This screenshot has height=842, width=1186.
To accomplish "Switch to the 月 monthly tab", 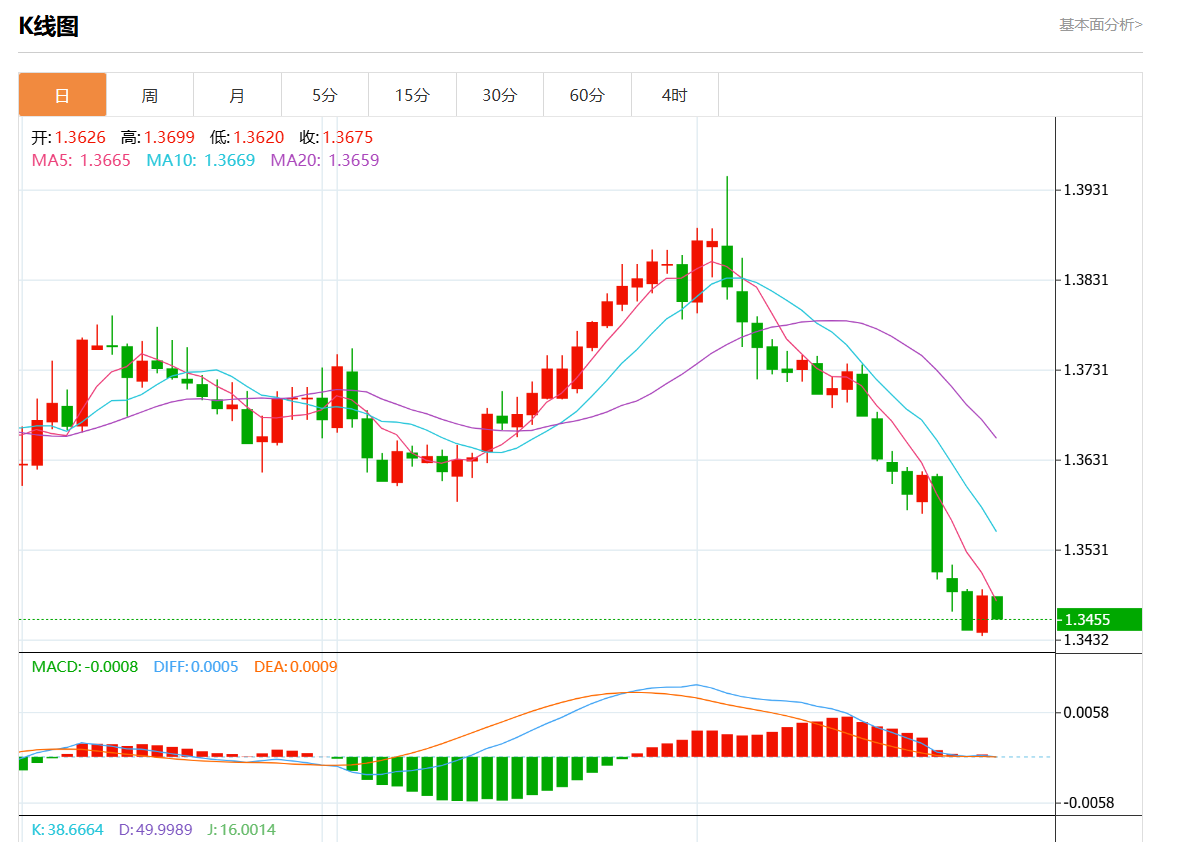I will tap(238, 95).
